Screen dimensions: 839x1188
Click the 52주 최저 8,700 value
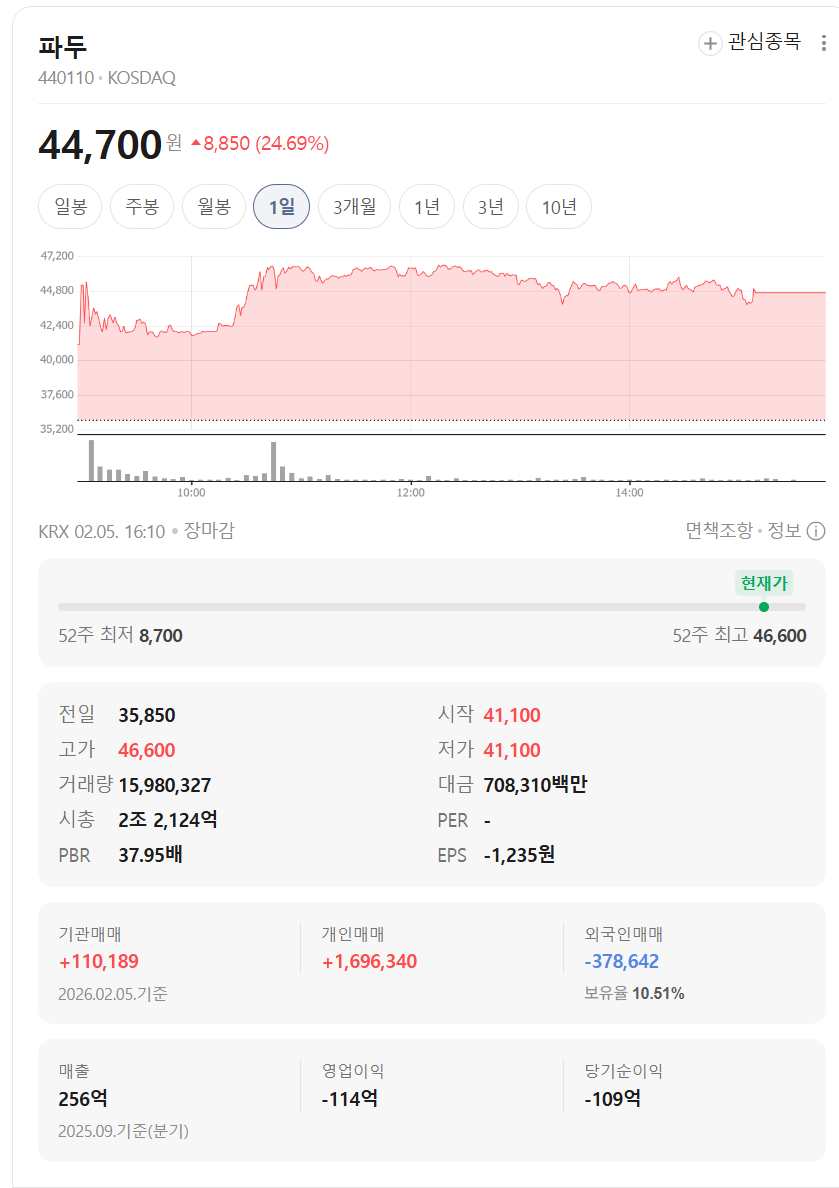click(161, 636)
